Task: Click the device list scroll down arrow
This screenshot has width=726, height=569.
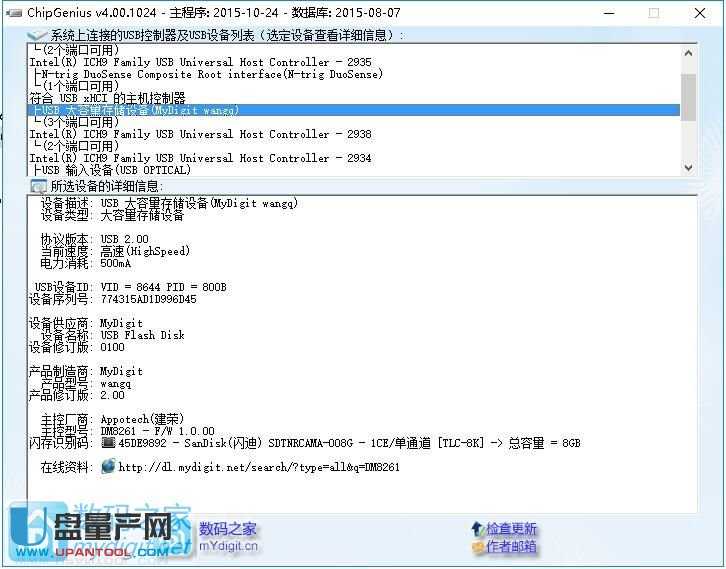Action: tap(688, 168)
